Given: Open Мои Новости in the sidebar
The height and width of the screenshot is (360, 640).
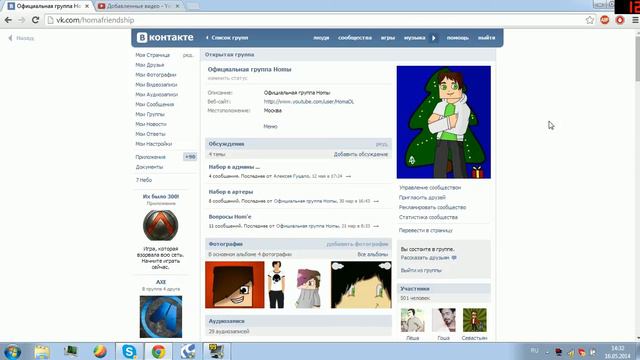Looking at the screenshot, I should click(x=151, y=124).
